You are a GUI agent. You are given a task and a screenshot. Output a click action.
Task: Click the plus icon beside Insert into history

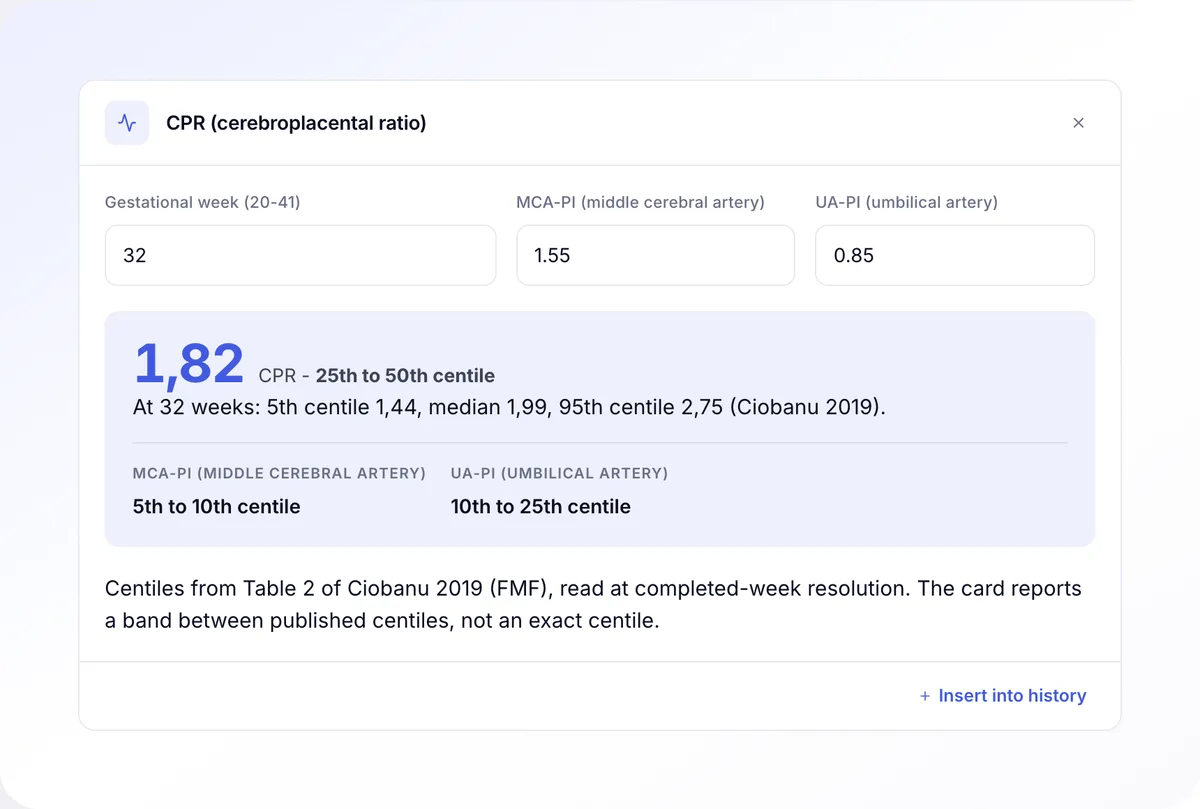coord(925,696)
